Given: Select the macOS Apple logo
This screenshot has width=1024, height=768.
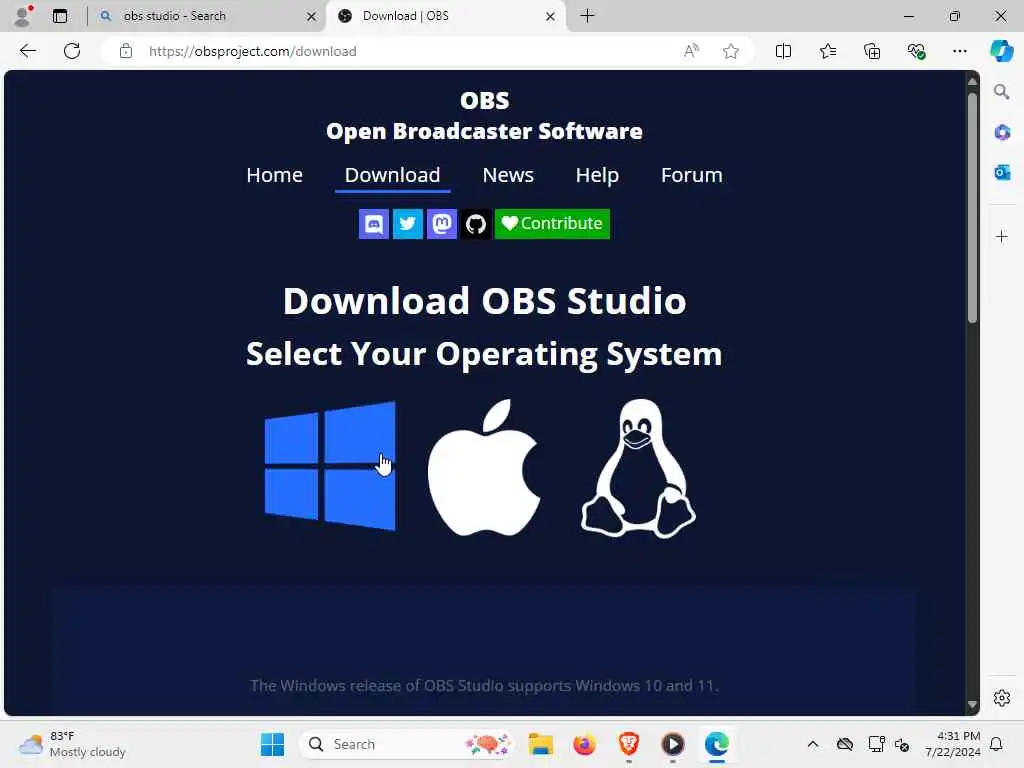Looking at the screenshot, I should (x=484, y=468).
